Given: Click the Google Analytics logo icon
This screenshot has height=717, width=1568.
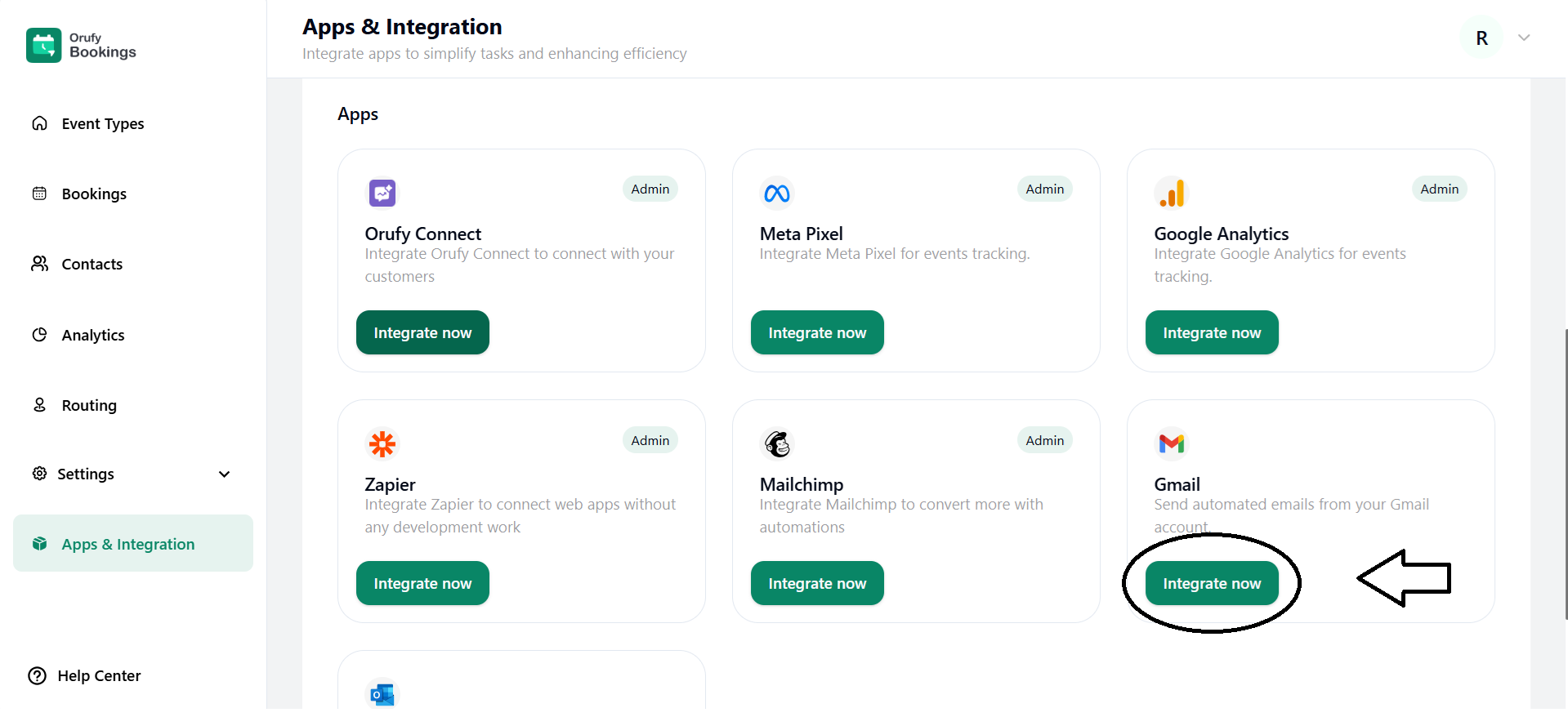Looking at the screenshot, I should (x=1171, y=194).
